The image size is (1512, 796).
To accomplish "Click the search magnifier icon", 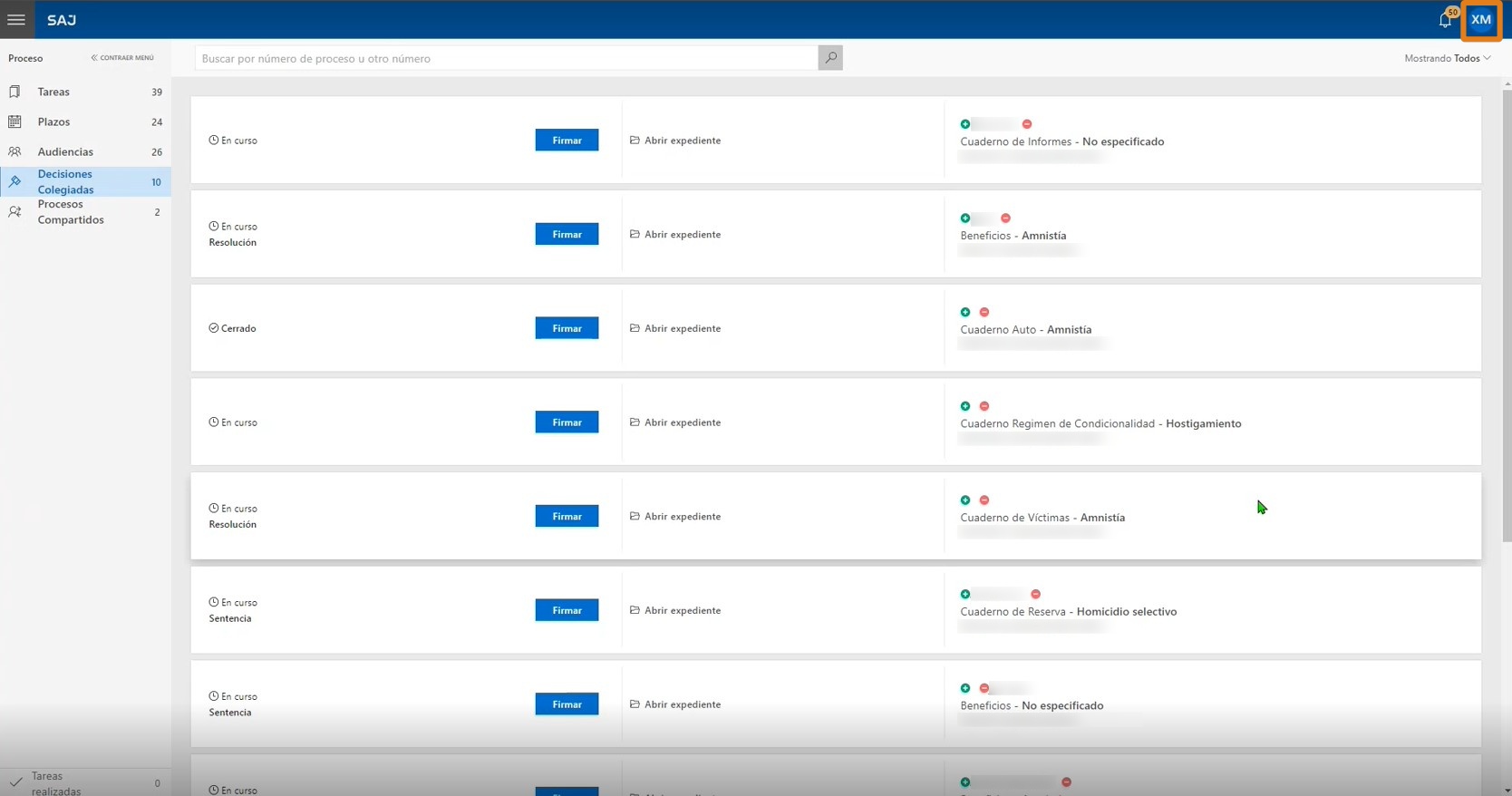I will pyautogui.click(x=829, y=58).
